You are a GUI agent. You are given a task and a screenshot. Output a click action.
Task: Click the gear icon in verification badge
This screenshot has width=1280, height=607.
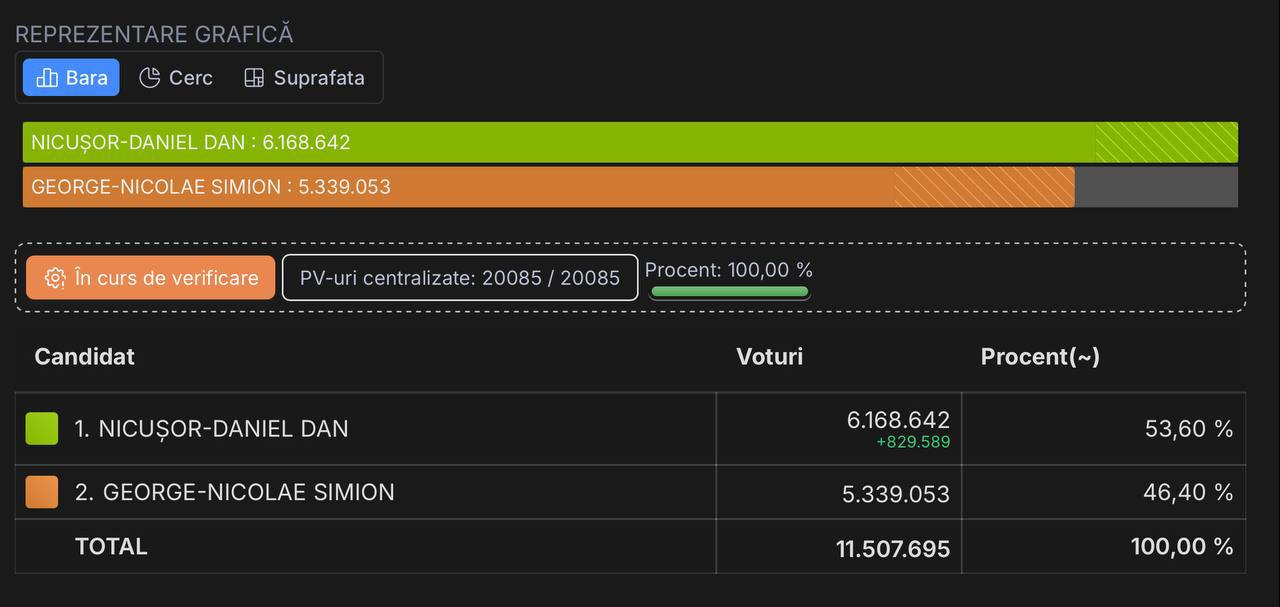[56, 278]
